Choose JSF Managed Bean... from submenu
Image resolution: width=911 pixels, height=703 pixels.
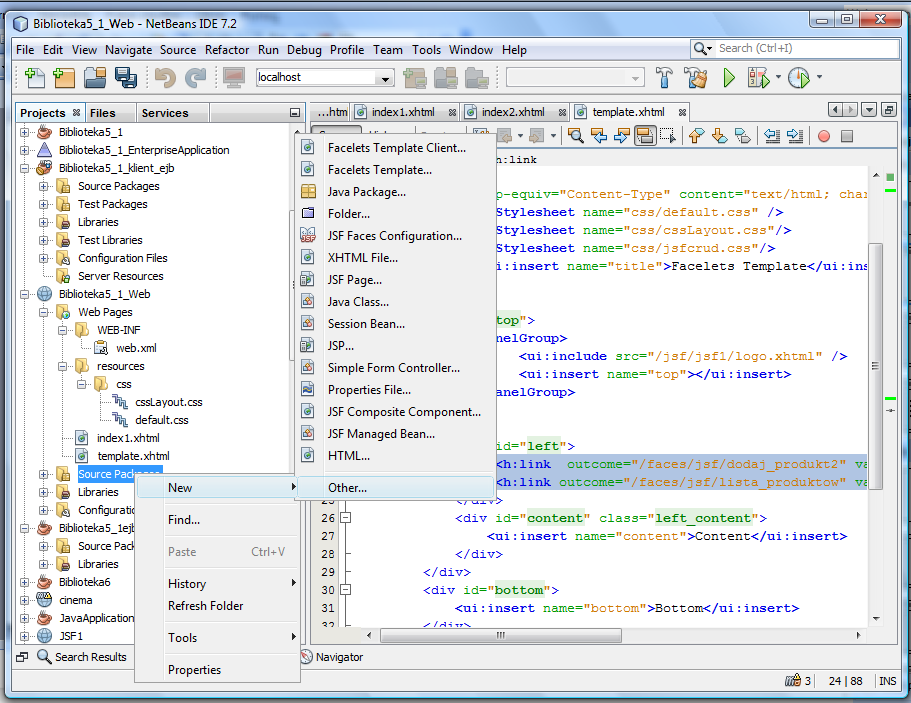(x=381, y=434)
